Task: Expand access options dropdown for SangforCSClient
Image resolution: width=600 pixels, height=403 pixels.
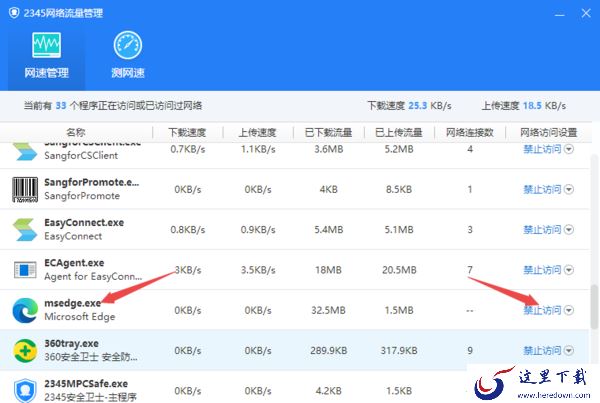Action: click(569, 149)
